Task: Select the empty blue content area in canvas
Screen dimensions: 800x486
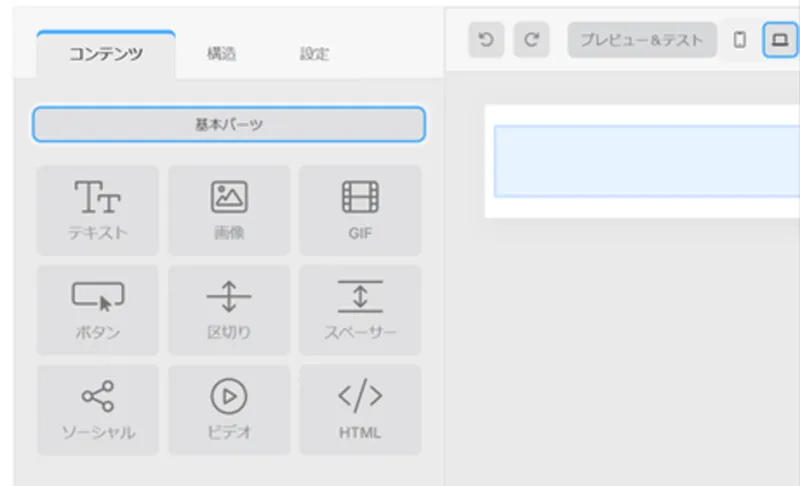Action: [x=646, y=161]
